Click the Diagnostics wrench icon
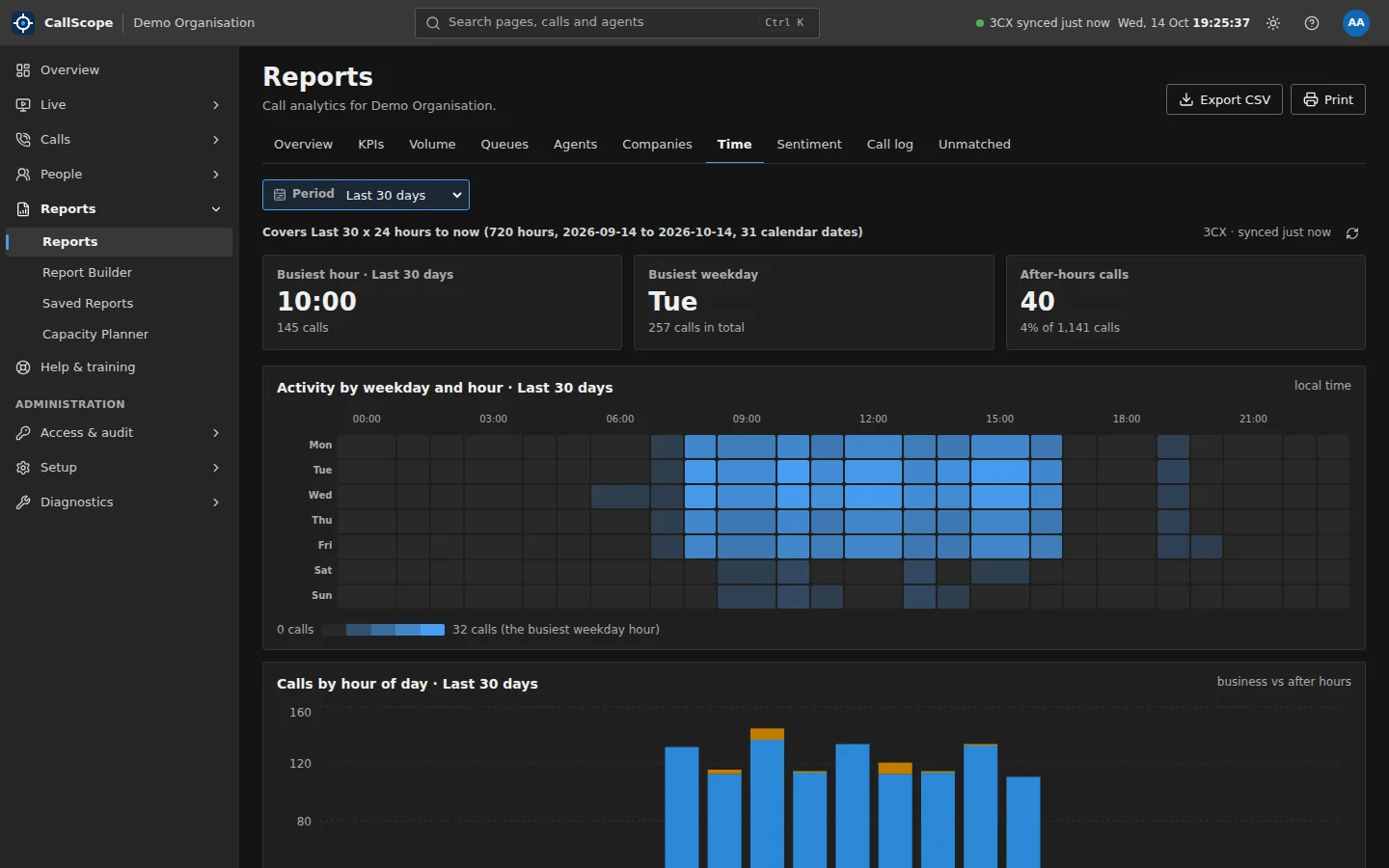 pyautogui.click(x=23, y=502)
